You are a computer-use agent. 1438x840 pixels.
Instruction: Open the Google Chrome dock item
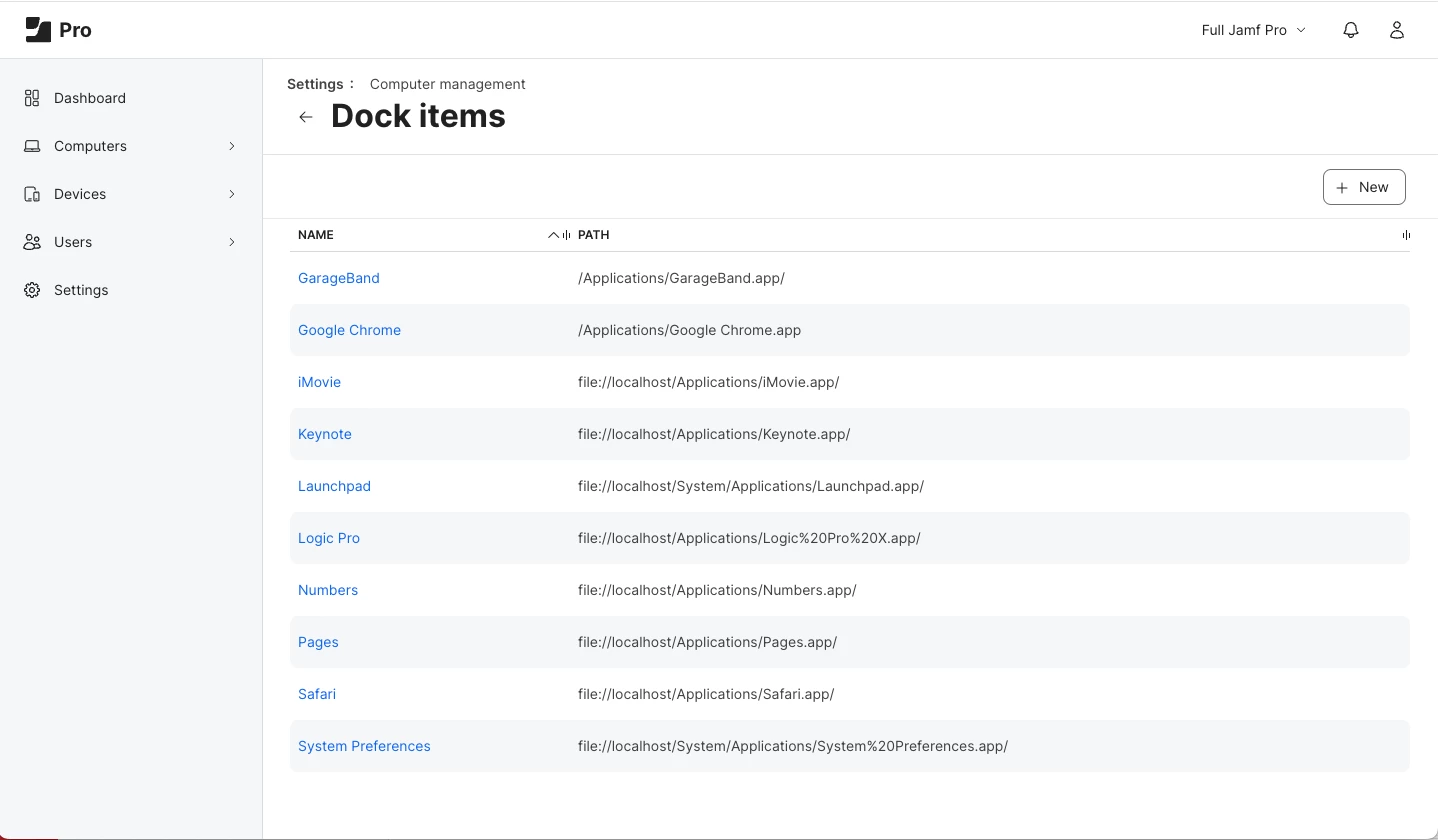[349, 330]
